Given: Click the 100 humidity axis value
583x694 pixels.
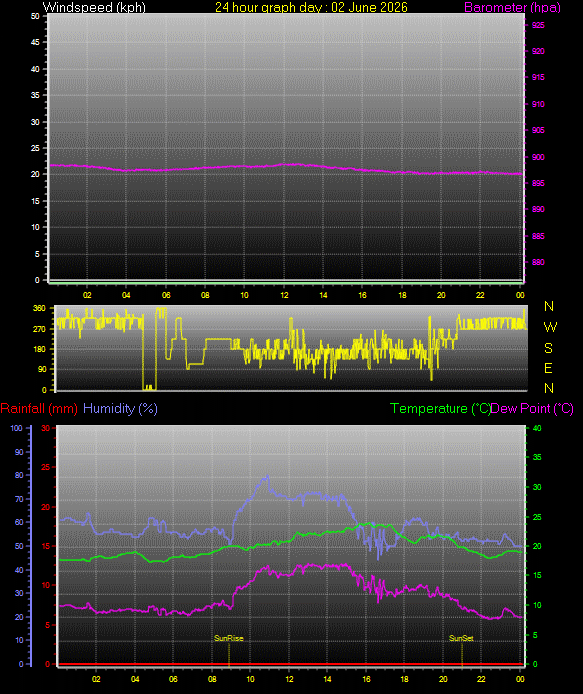Looking at the screenshot, I should tap(16, 428).
